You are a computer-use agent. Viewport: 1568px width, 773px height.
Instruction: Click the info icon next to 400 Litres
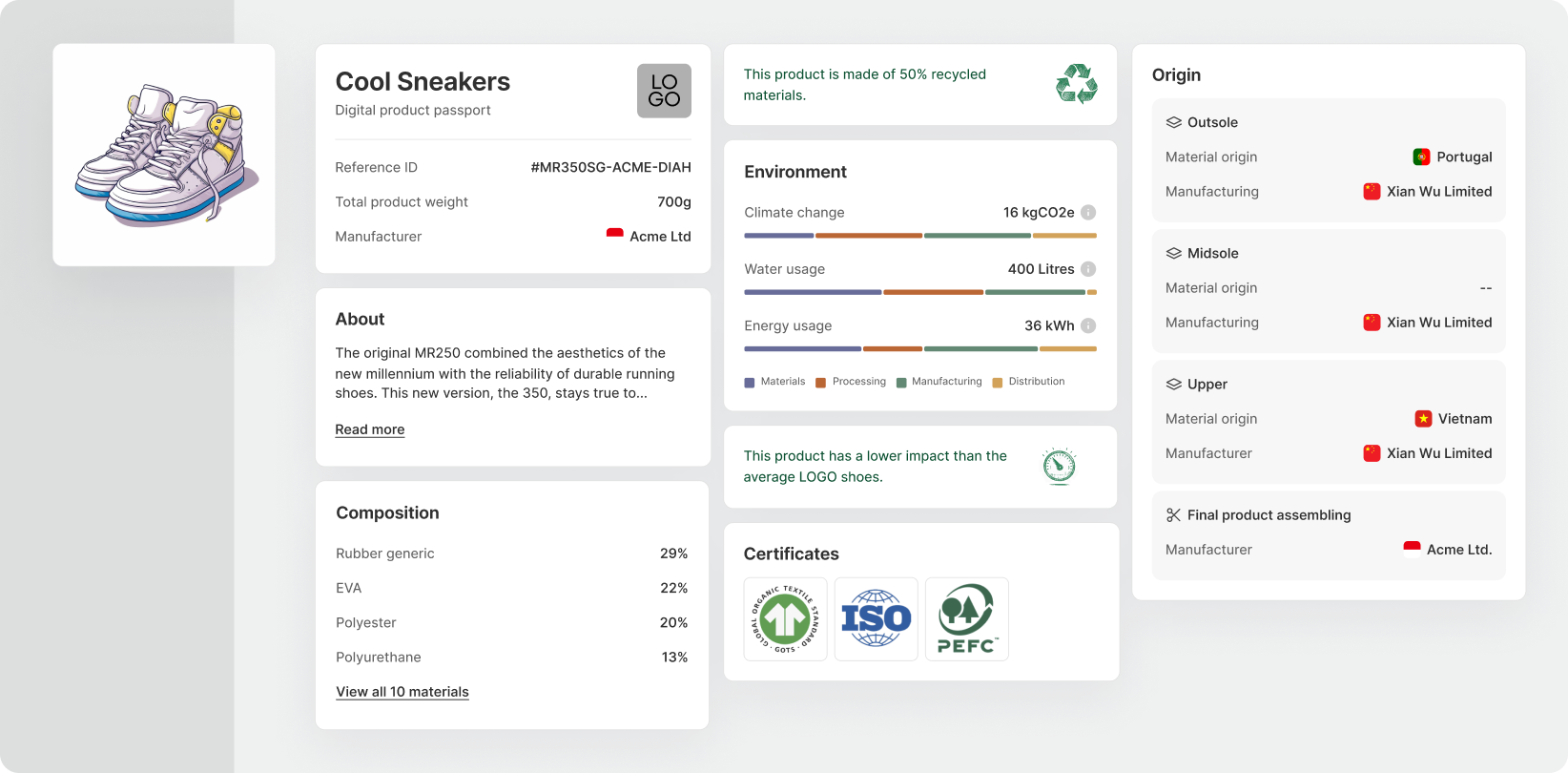tap(1088, 269)
